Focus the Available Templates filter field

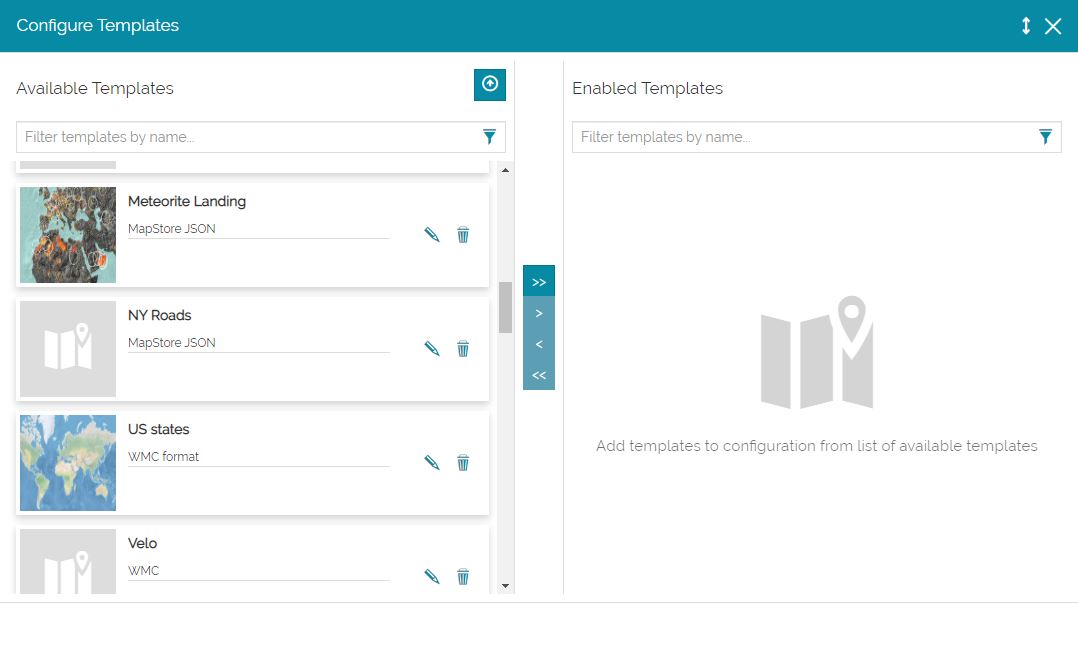tap(245, 137)
